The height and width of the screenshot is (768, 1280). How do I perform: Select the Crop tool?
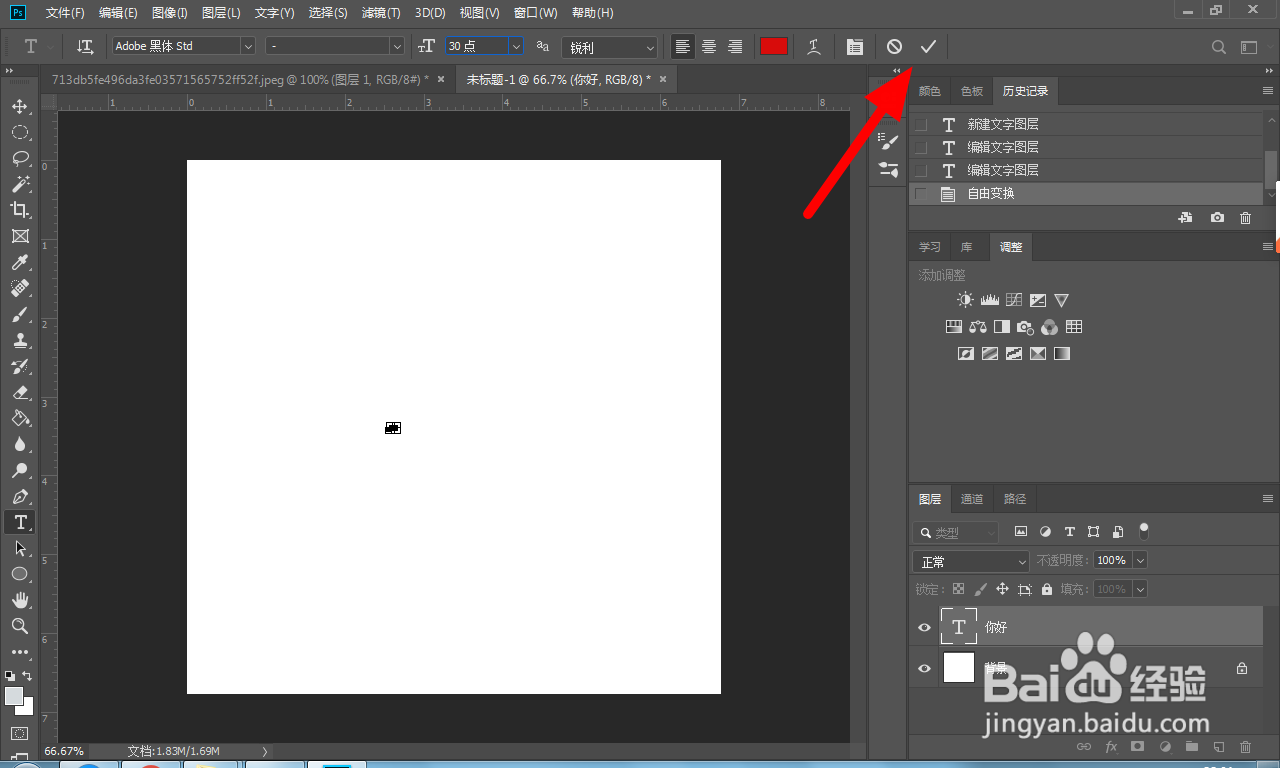point(19,210)
